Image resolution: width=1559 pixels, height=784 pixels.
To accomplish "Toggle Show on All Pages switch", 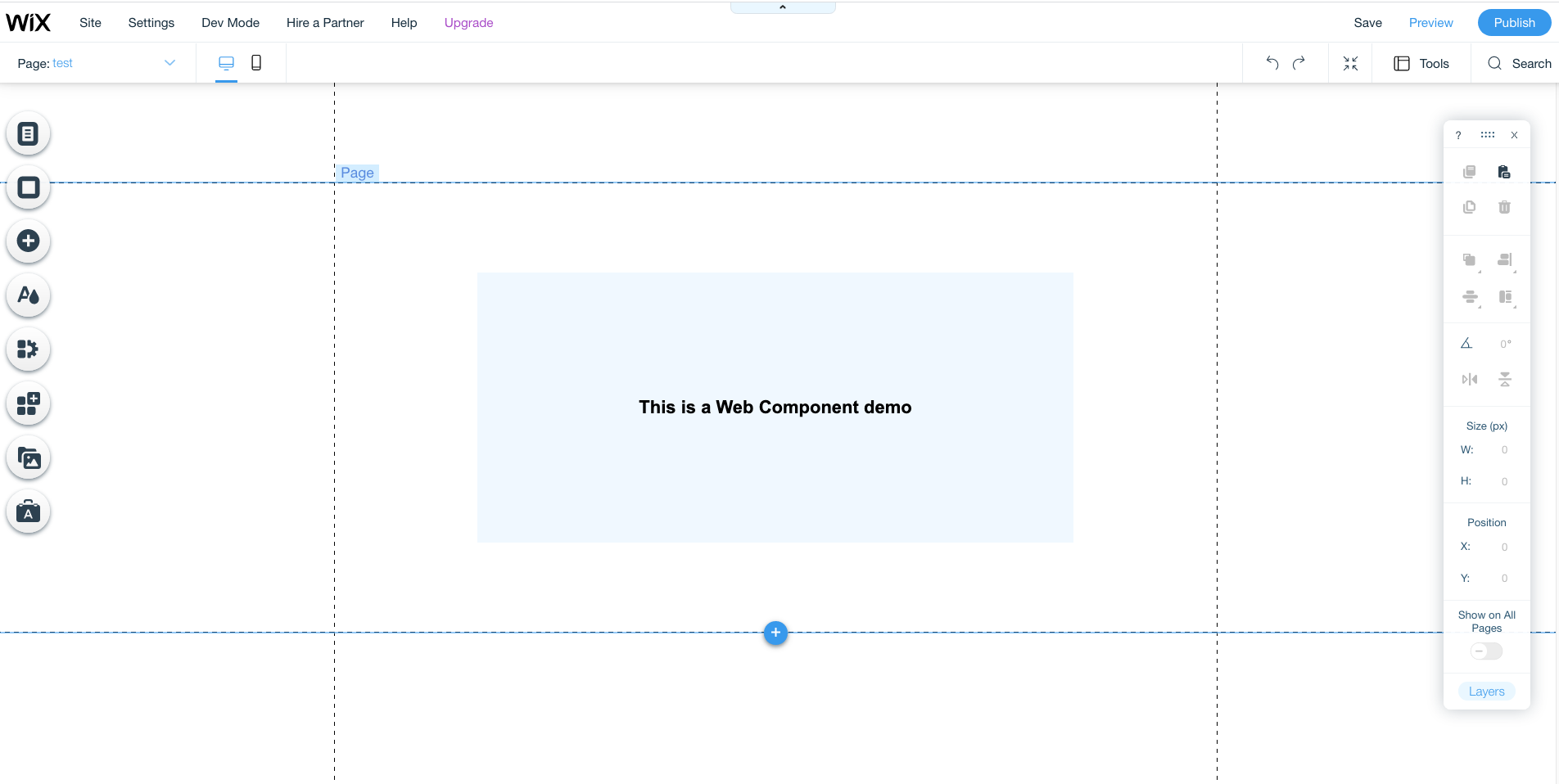I will pyautogui.click(x=1487, y=651).
